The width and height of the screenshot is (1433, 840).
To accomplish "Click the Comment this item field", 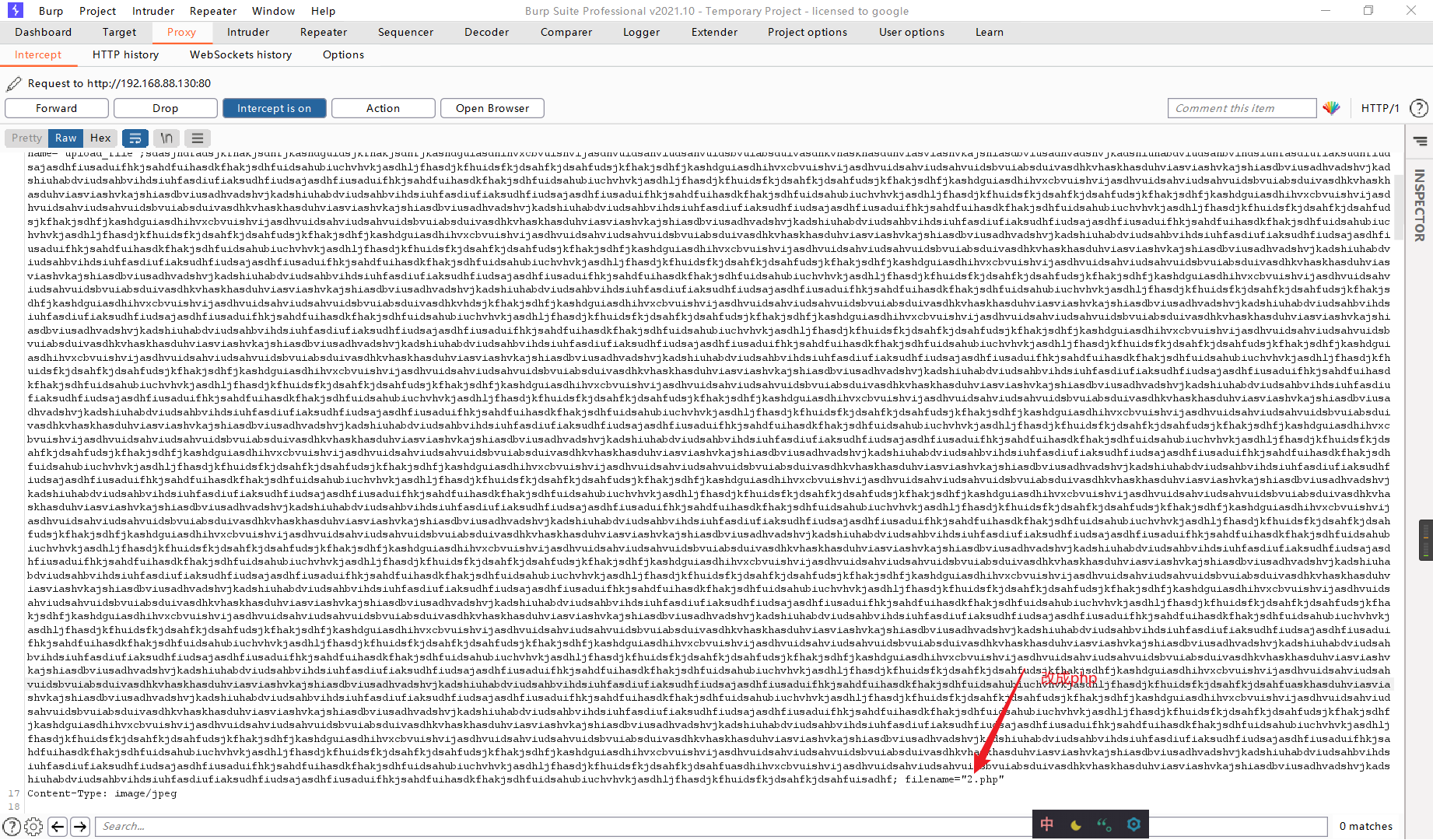I will [x=1242, y=108].
